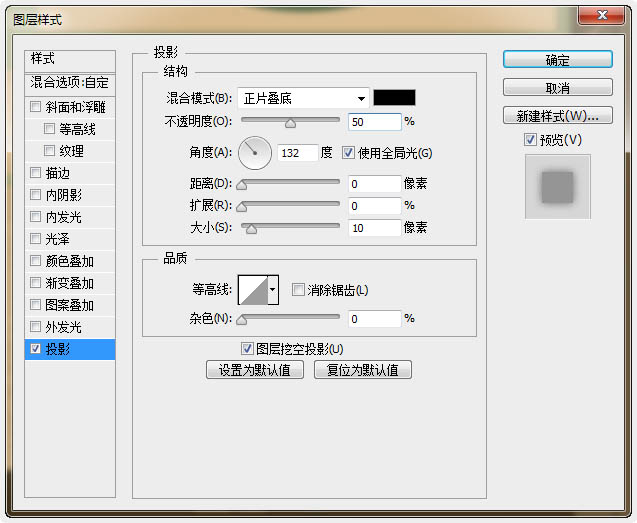Enable the 颜色叠加 checkbox
The height and width of the screenshot is (523, 637).
coord(36,260)
